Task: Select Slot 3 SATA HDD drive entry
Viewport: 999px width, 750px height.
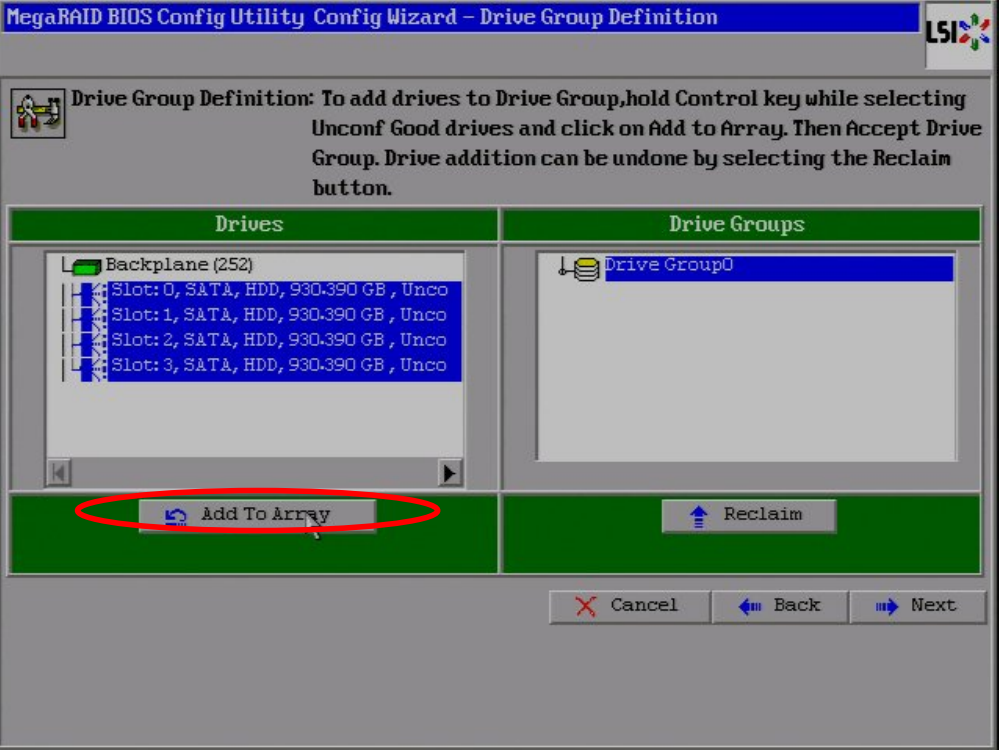Action: [x=278, y=365]
